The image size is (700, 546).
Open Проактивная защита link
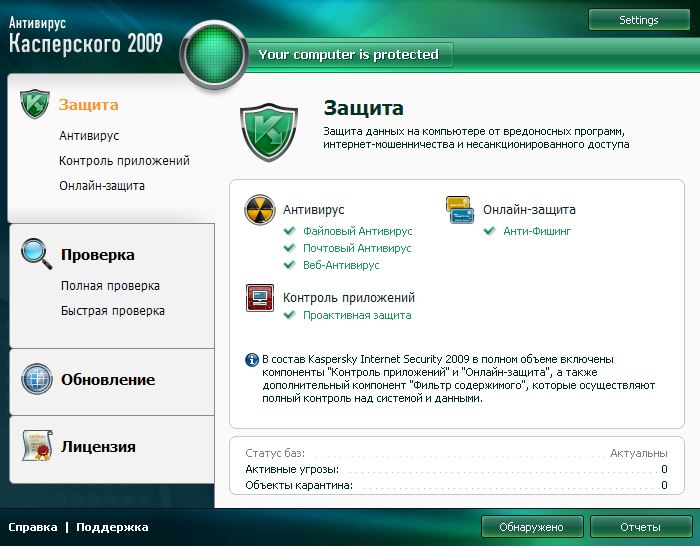(357, 315)
